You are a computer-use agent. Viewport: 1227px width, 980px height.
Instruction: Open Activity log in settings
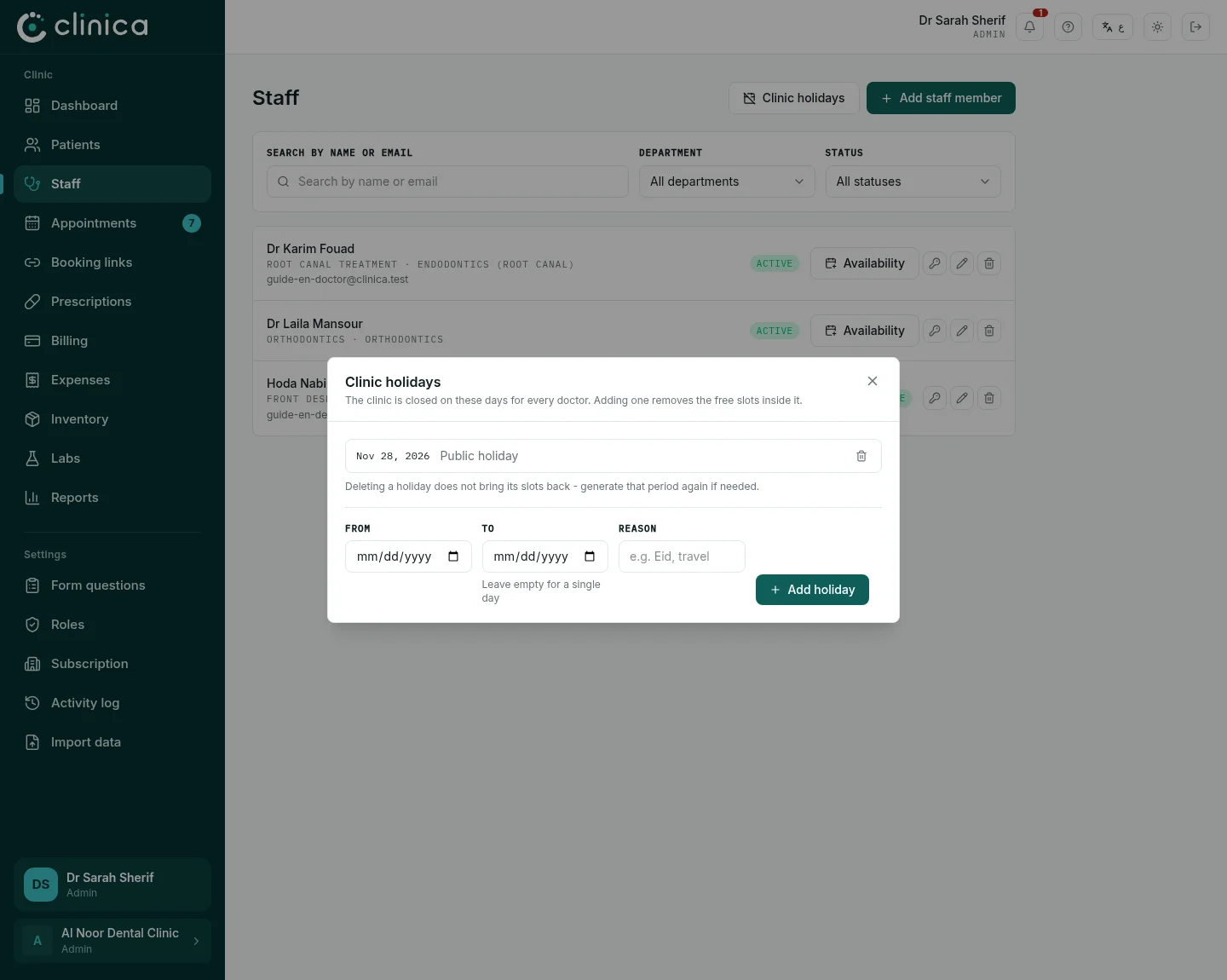(x=112, y=703)
